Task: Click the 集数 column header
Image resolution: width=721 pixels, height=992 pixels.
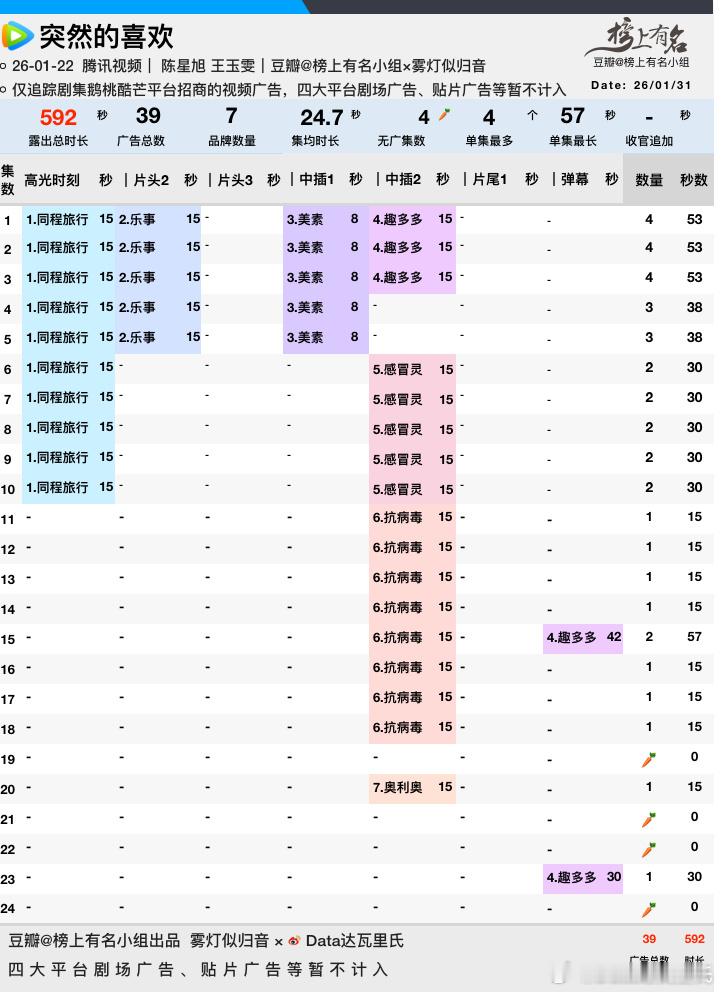Action: 8,180
